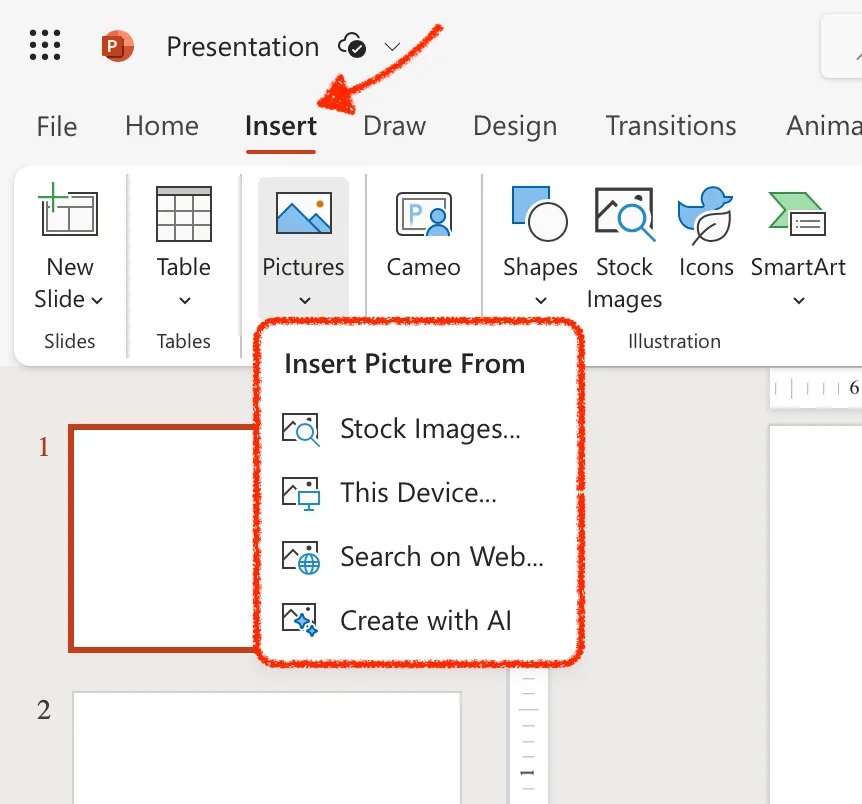Click the New Slide icon

pyautogui.click(x=69, y=211)
